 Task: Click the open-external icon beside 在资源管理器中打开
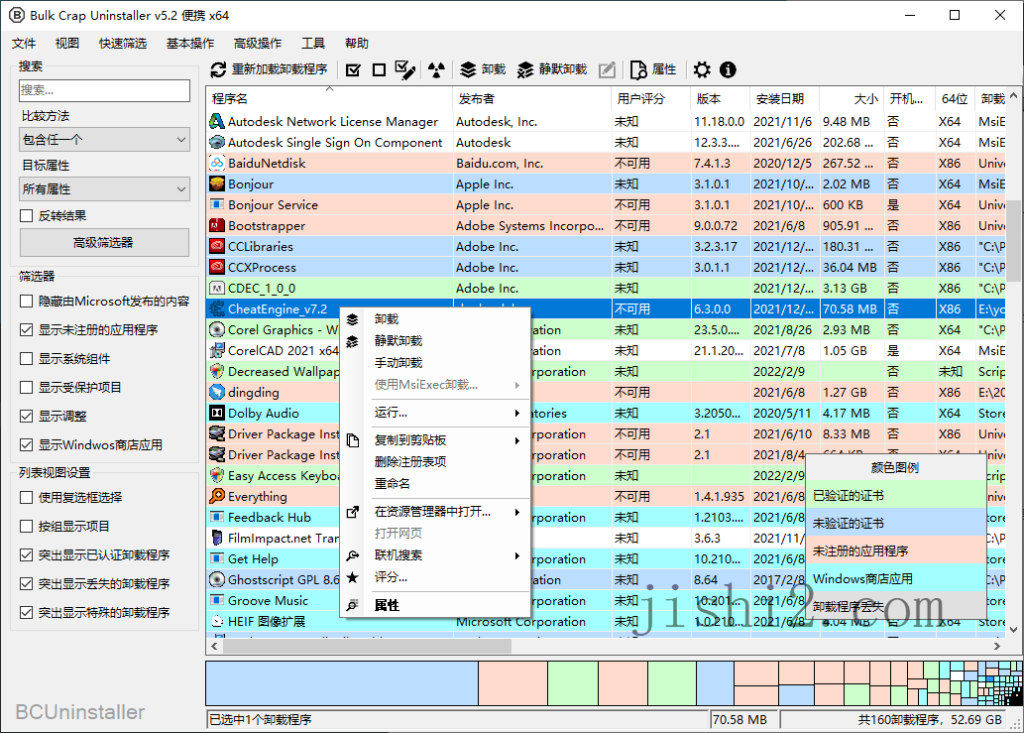tap(353, 512)
